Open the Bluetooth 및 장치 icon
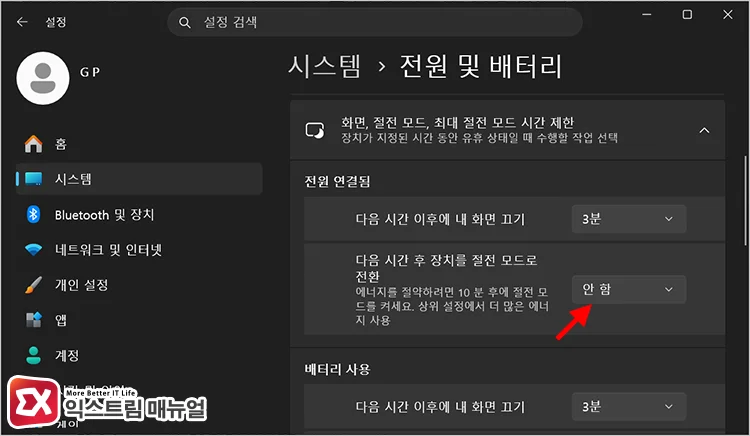 pyautogui.click(x=33, y=215)
